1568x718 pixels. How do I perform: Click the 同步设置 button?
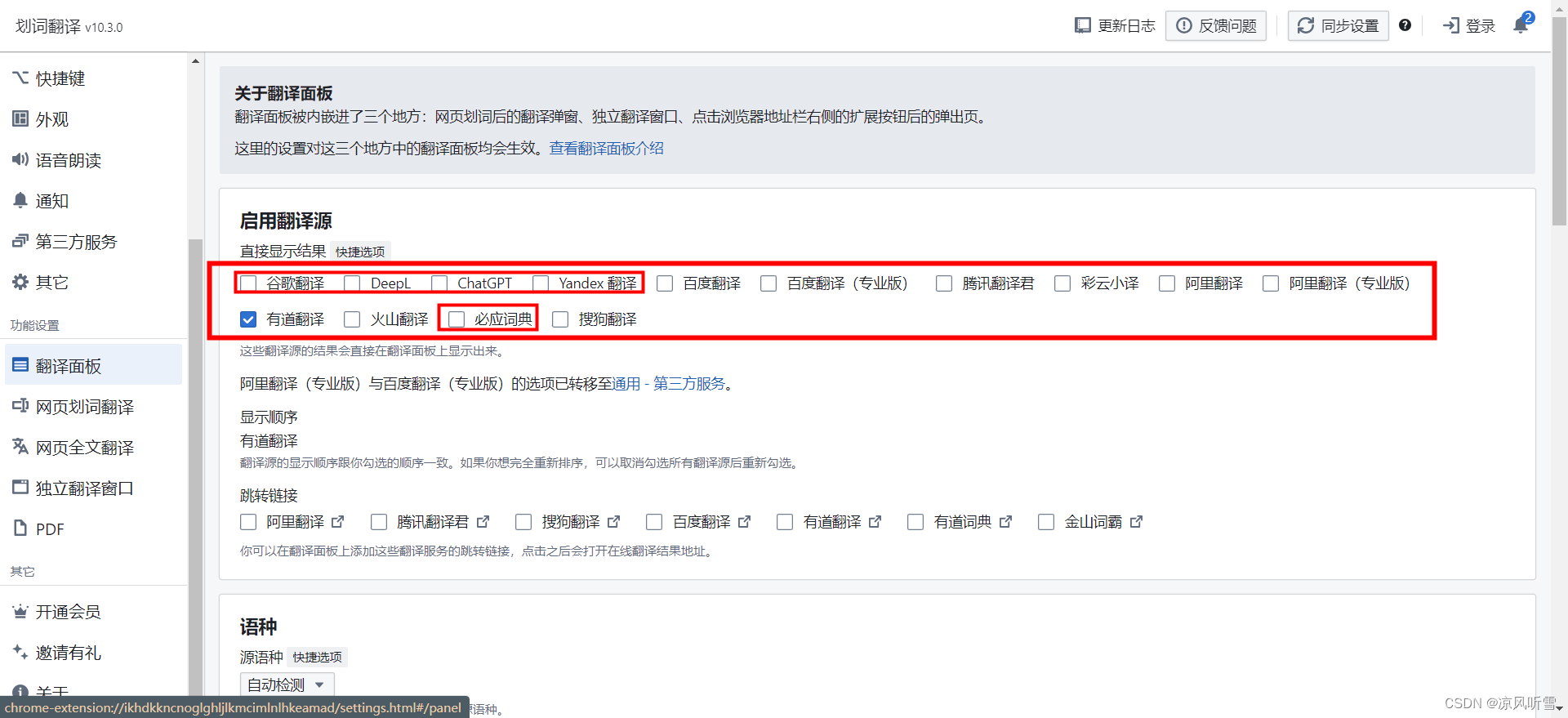pyautogui.click(x=1339, y=25)
